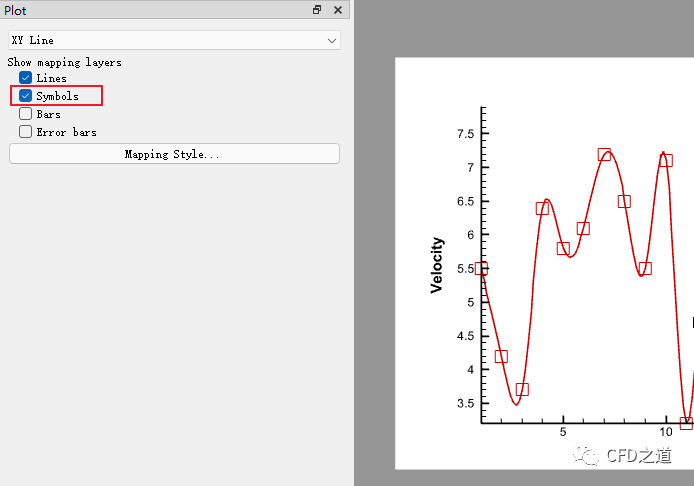694x486 pixels.
Task: Close the Plot panel
Action: click(338, 10)
